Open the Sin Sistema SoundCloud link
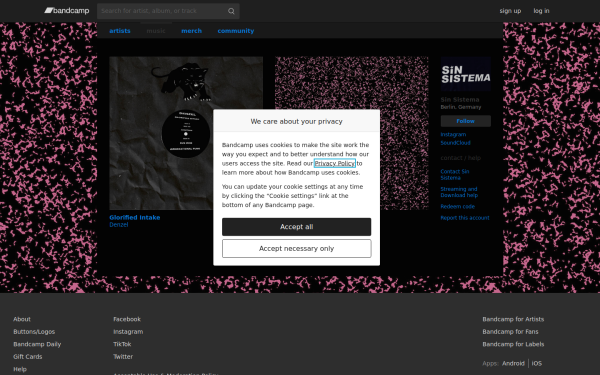 tap(455, 143)
